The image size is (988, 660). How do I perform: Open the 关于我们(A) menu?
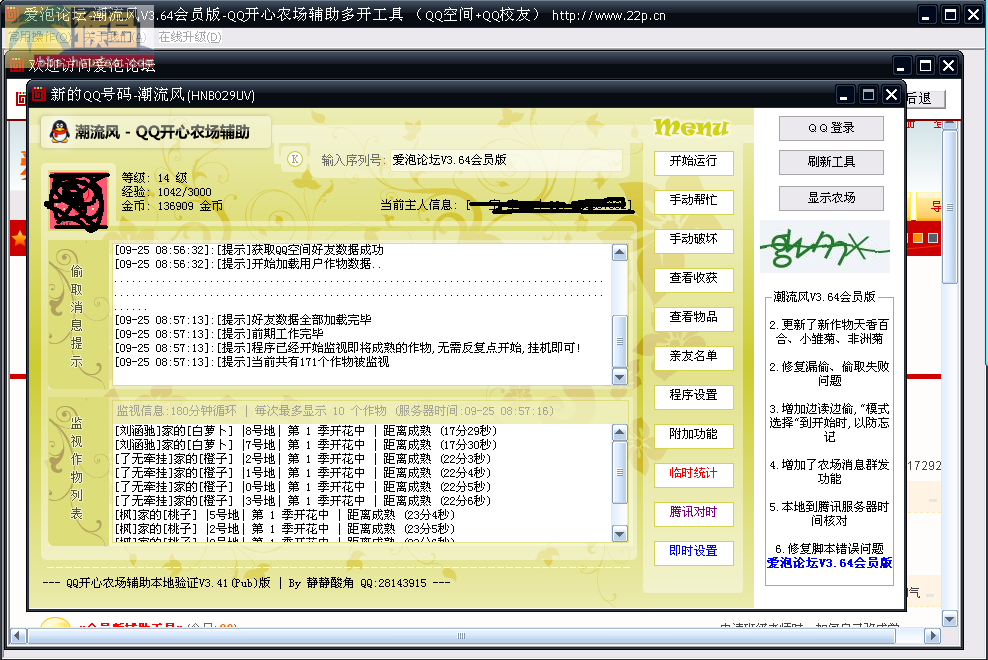click(x=115, y=37)
